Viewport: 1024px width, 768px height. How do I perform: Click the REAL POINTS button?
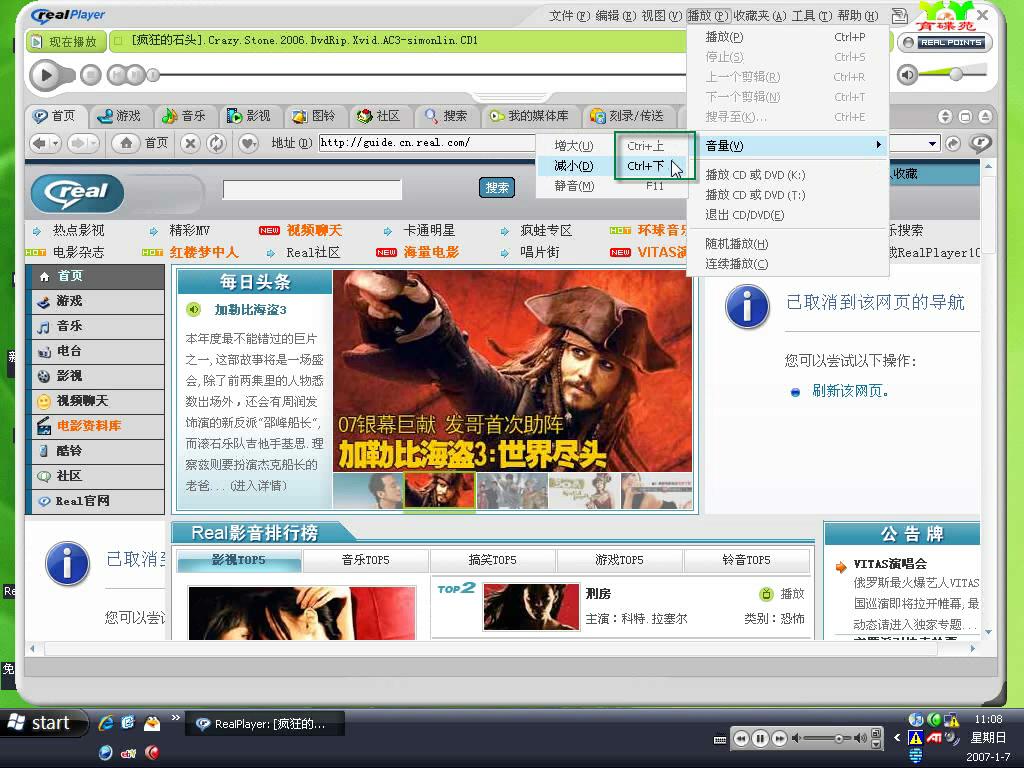(x=944, y=42)
